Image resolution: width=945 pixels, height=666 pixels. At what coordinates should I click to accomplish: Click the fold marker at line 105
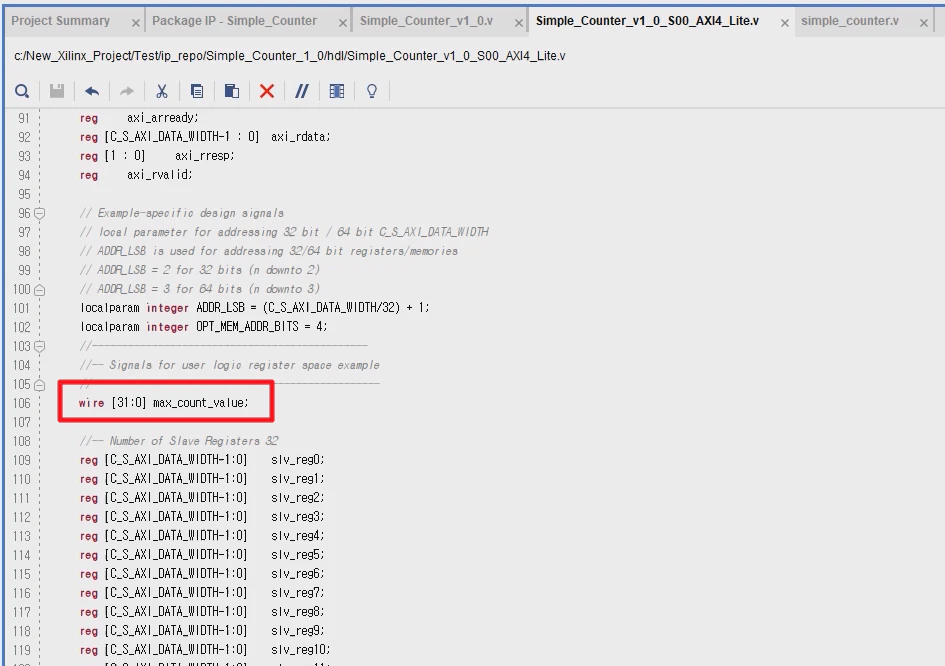pyautogui.click(x=40, y=385)
